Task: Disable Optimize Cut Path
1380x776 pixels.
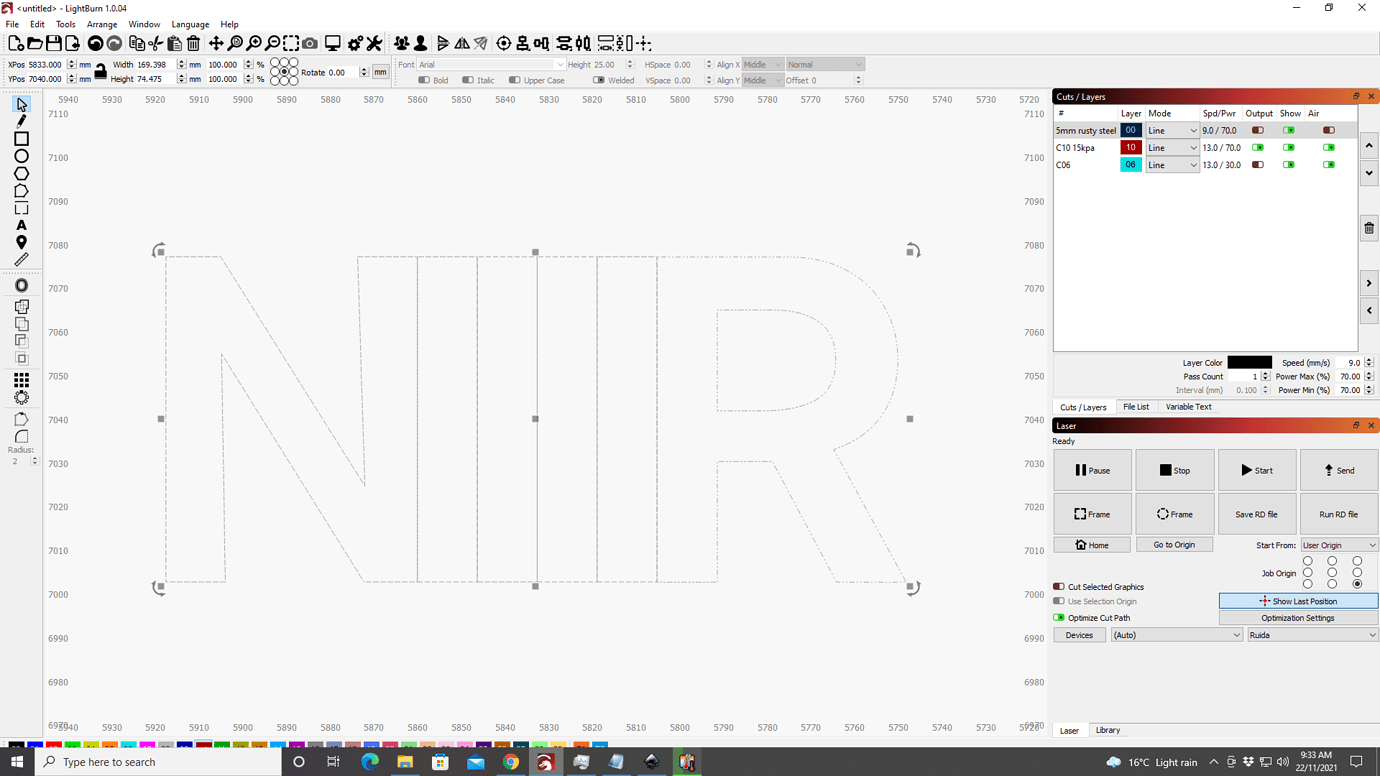Action: [1058, 617]
